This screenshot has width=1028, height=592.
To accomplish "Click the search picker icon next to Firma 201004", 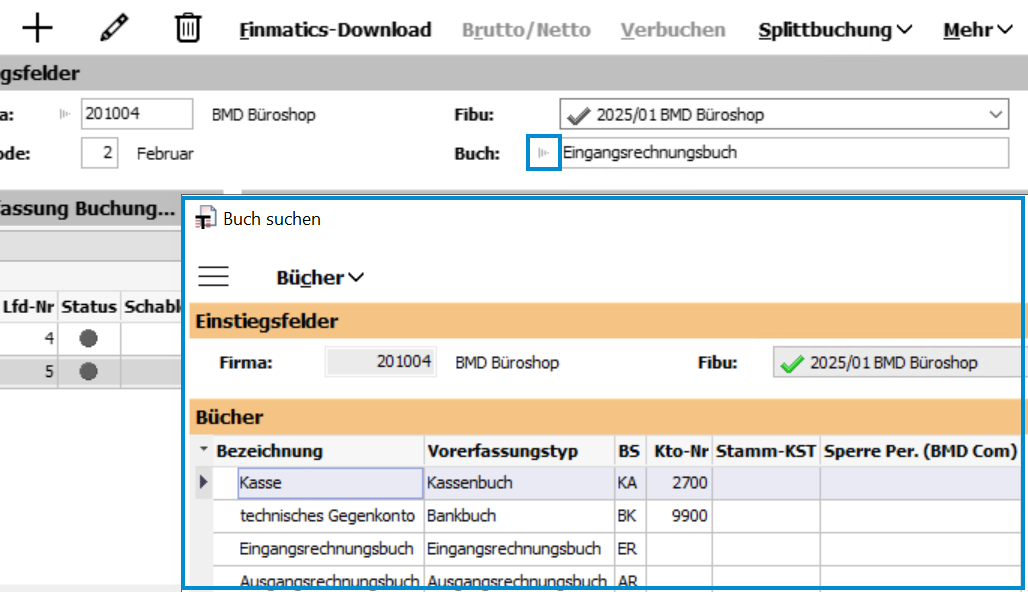I will point(65,114).
